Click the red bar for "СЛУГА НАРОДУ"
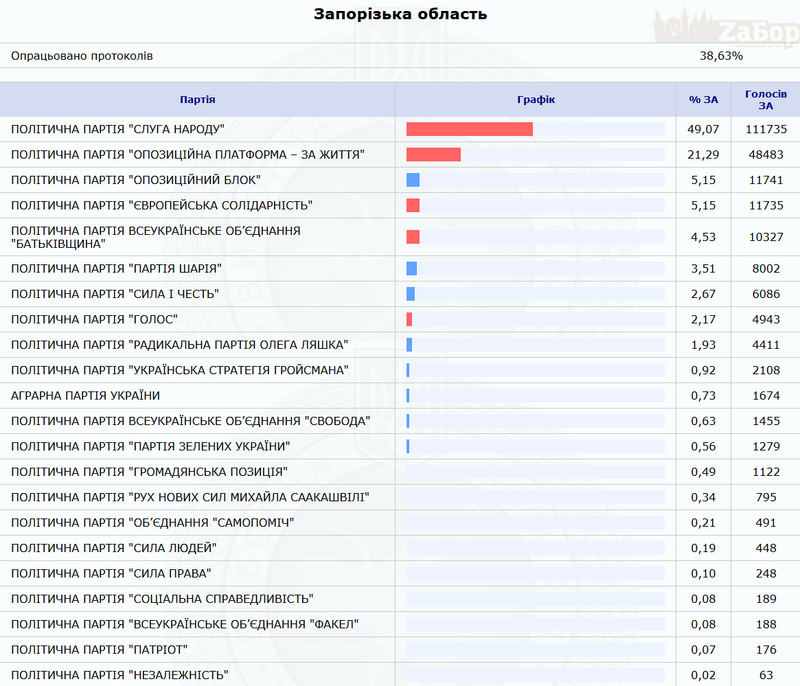This screenshot has height=686, width=800. (x=469, y=129)
